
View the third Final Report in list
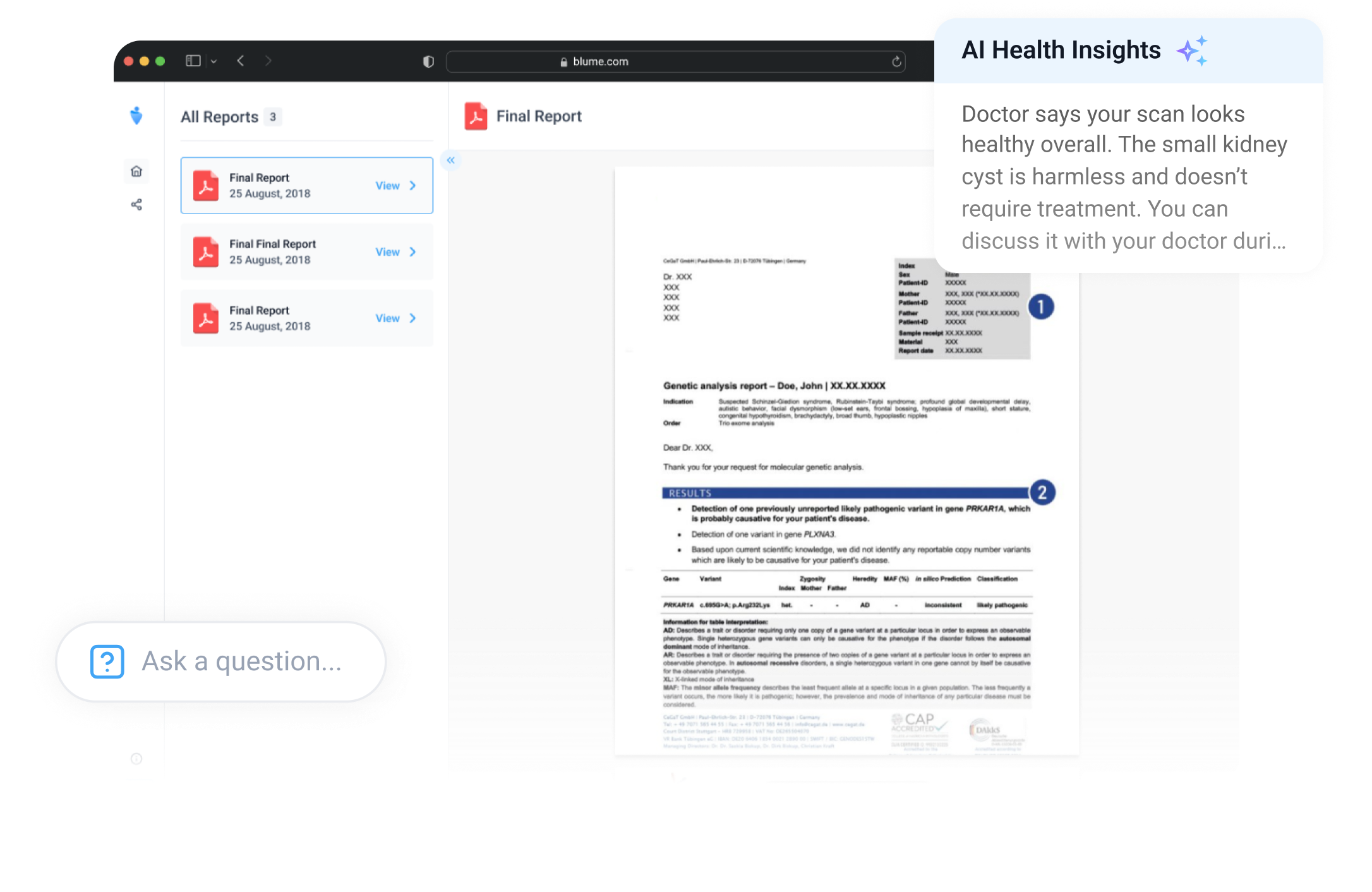pos(387,318)
